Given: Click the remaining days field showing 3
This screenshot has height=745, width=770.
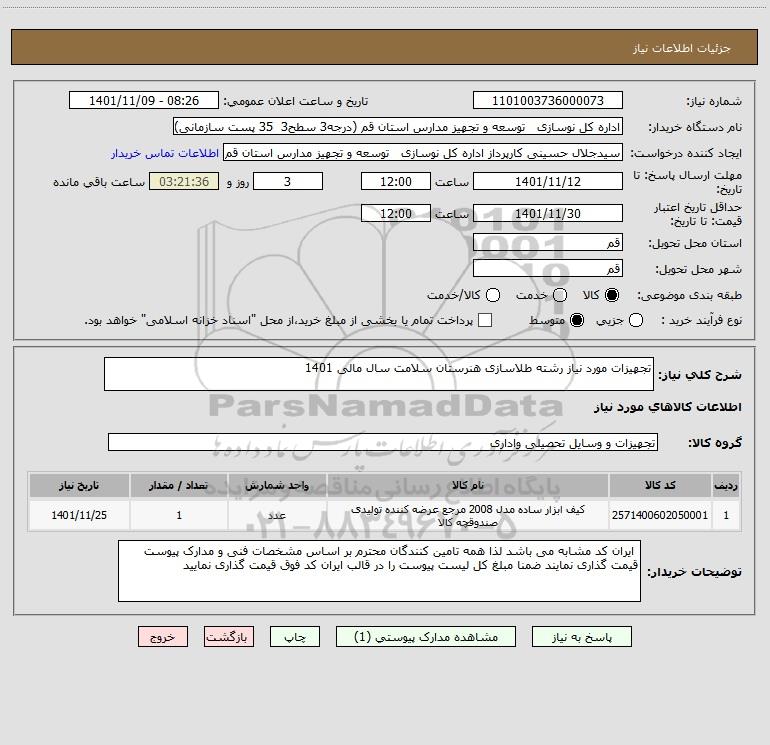Looking at the screenshot, I should click(288, 181).
